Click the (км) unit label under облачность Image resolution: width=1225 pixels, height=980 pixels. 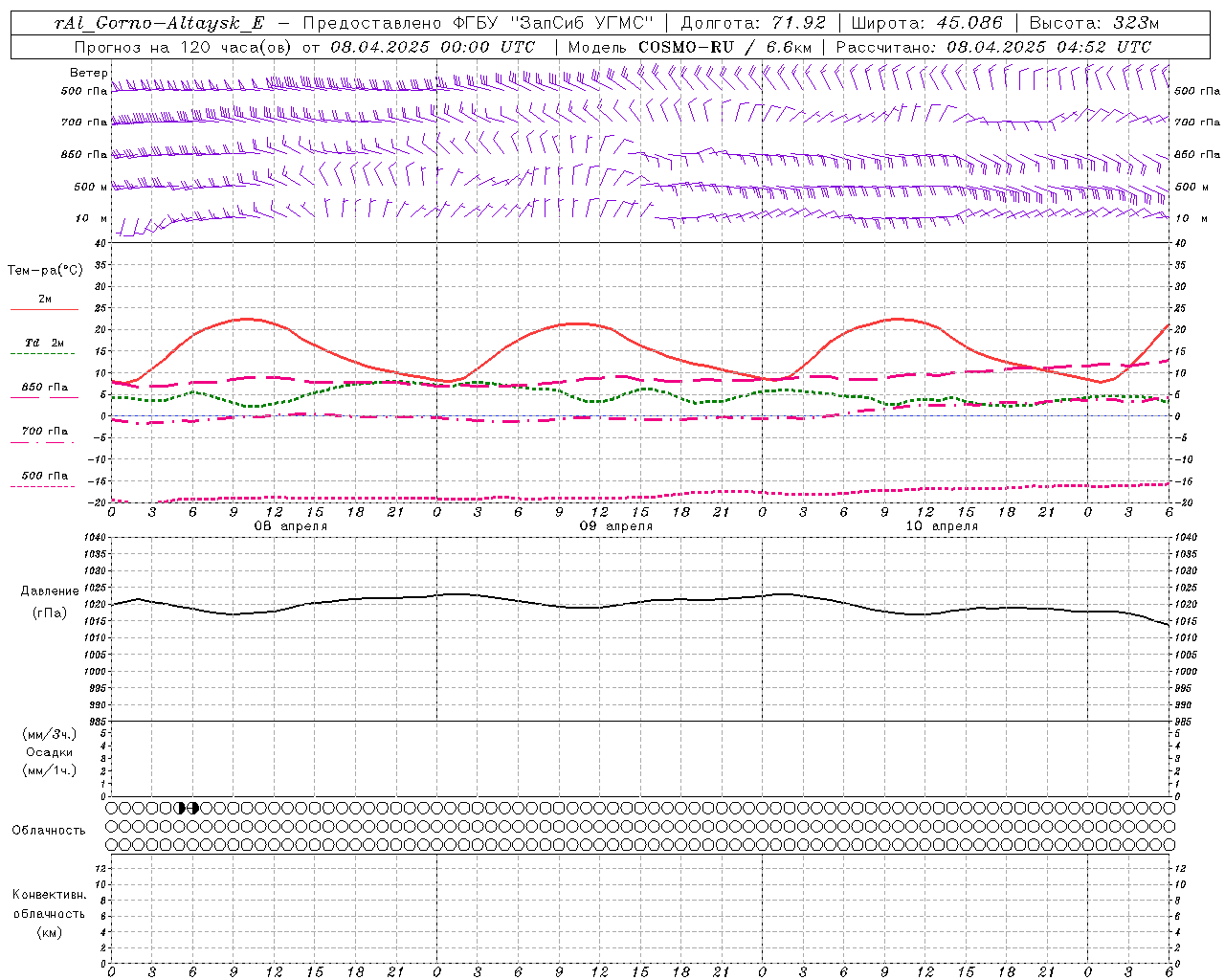tap(49, 932)
